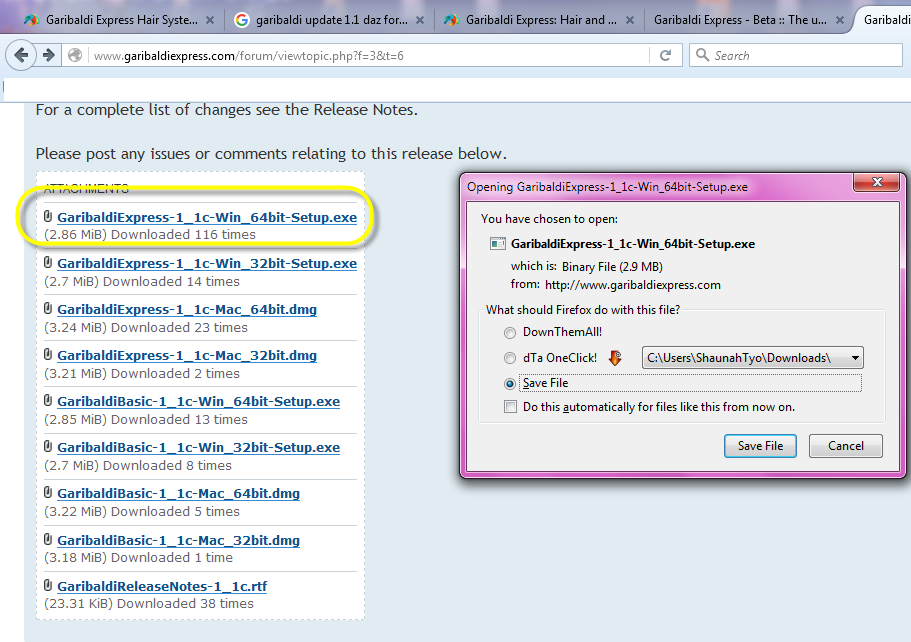
Task: Select the dTa OneClick! radio option
Action: click(x=510, y=358)
